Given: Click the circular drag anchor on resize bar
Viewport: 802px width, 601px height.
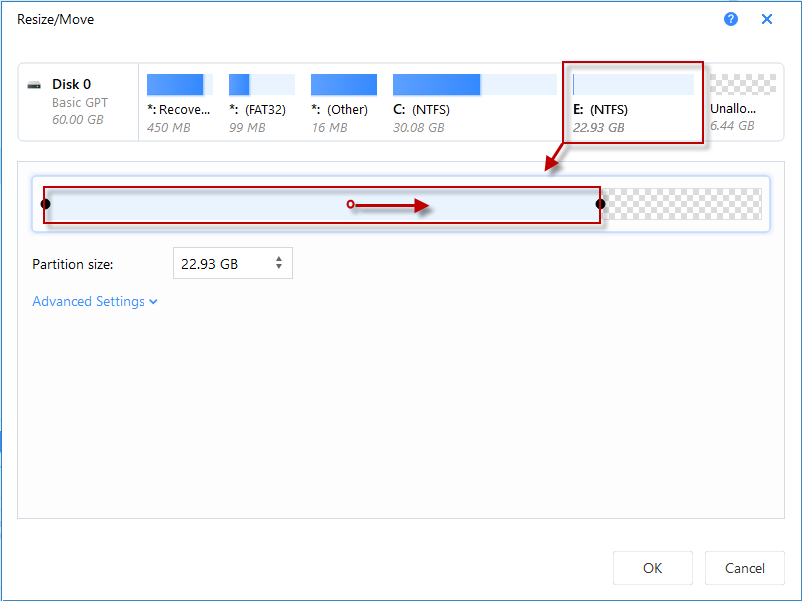Looking at the screenshot, I should (350, 204).
